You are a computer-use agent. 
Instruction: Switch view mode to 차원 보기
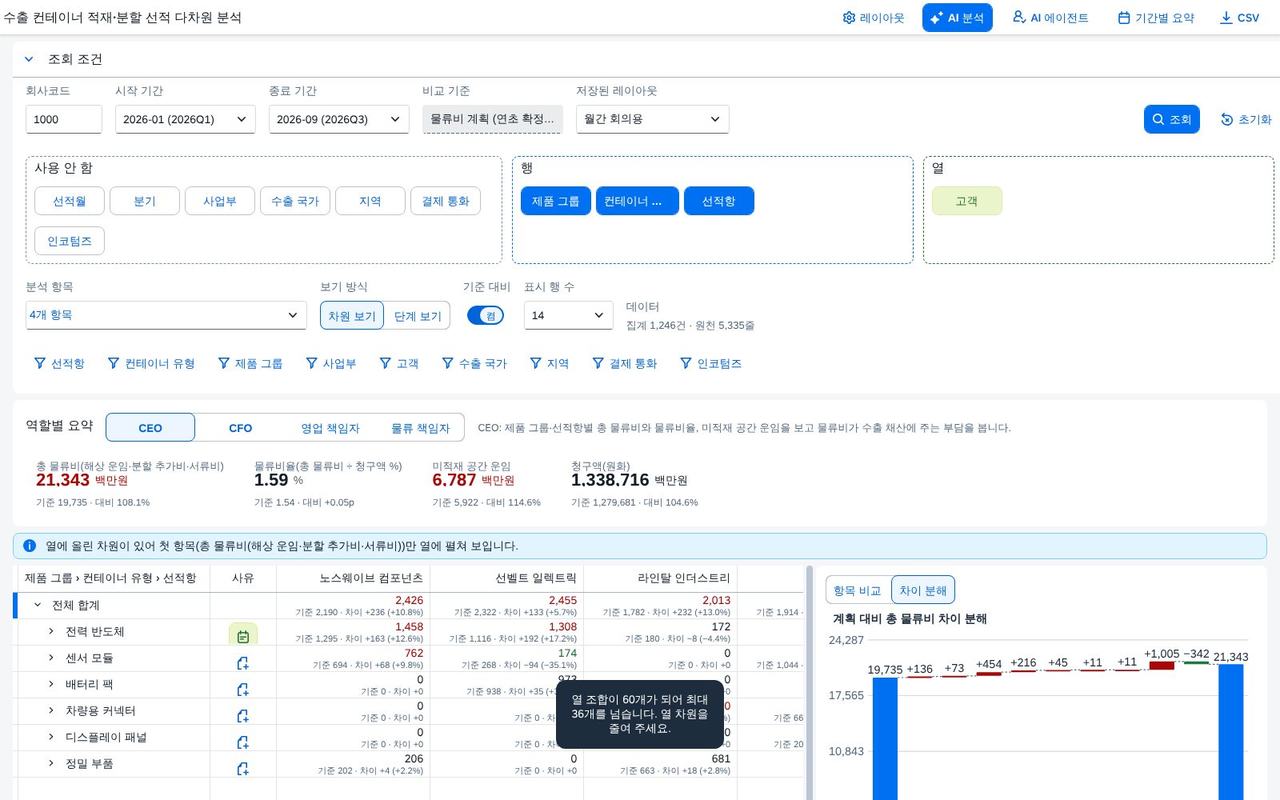(x=352, y=315)
